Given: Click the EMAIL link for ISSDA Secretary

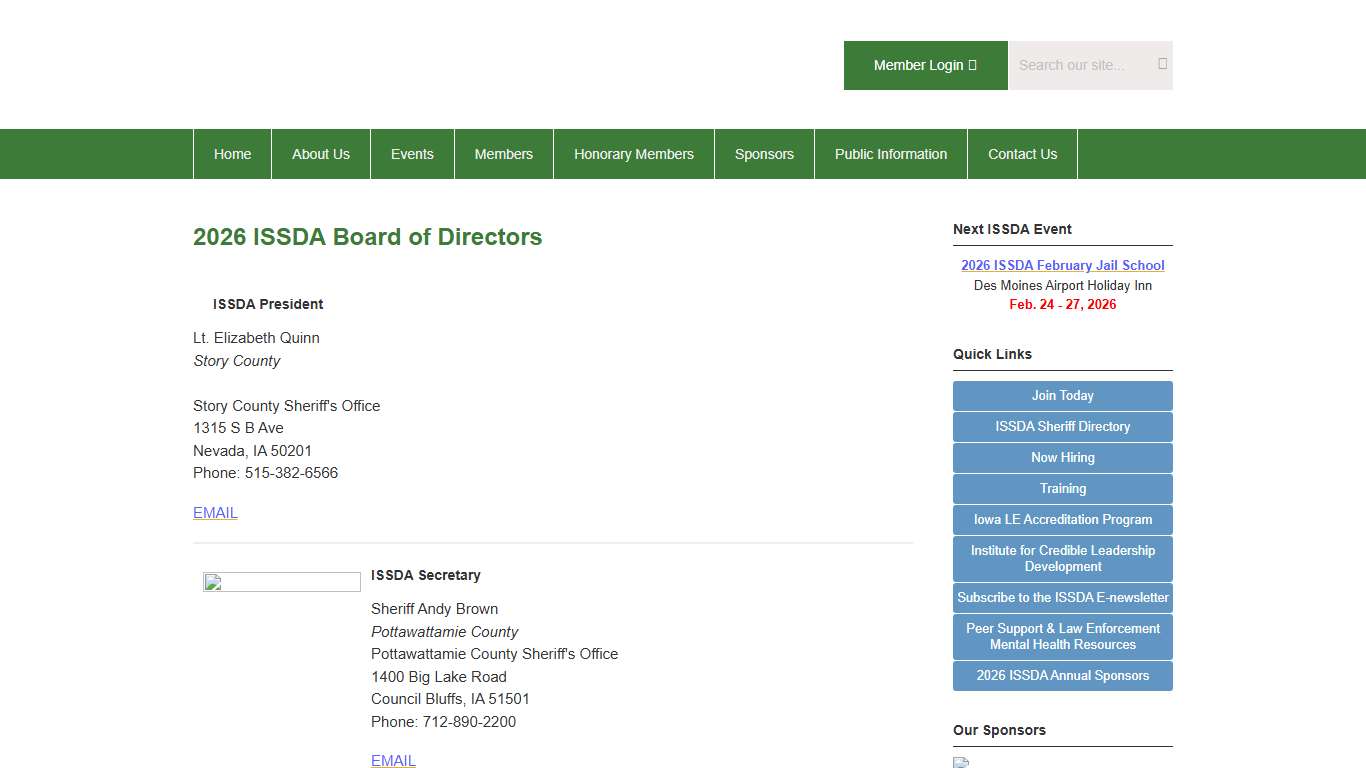Looking at the screenshot, I should point(393,760).
